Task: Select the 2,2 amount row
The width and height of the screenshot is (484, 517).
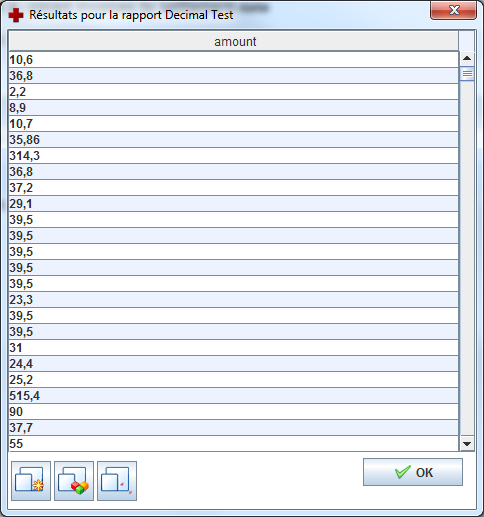Action: (x=234, y=92)
